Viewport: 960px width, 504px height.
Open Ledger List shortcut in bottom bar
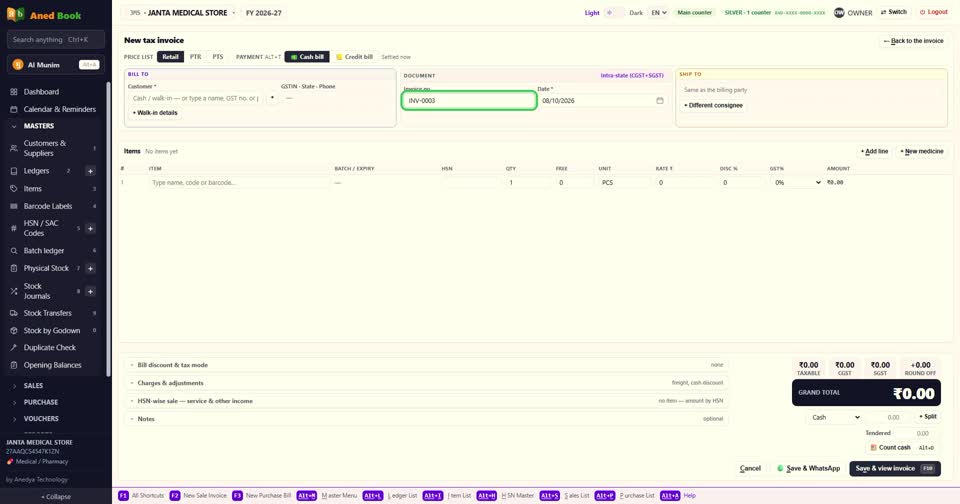point(390,495)
